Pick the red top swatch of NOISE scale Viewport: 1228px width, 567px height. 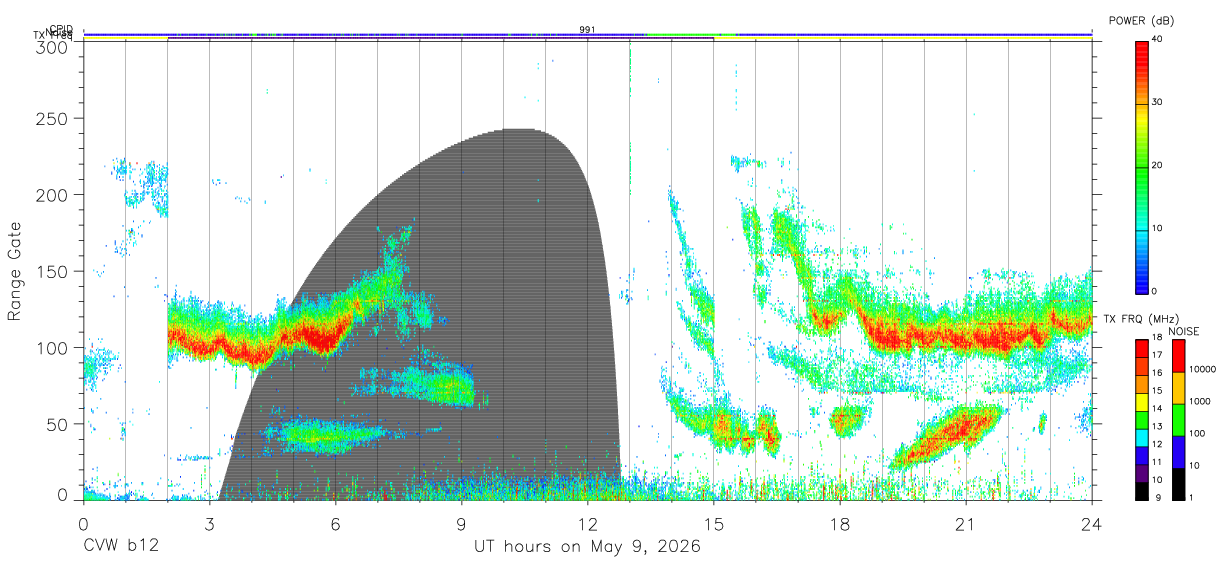click(x=1177, y=356)
